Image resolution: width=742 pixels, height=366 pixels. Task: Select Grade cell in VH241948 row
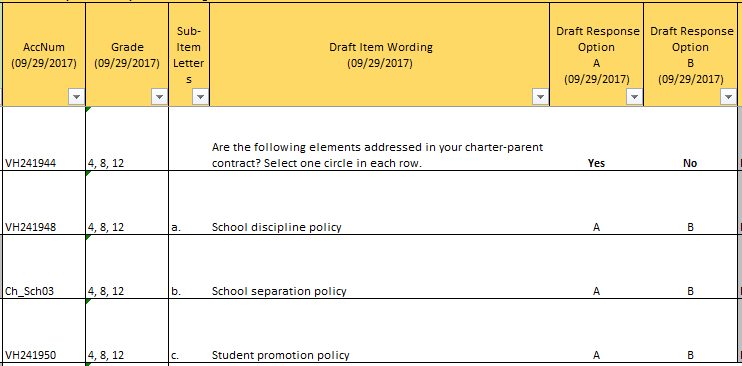pos(127,203)
